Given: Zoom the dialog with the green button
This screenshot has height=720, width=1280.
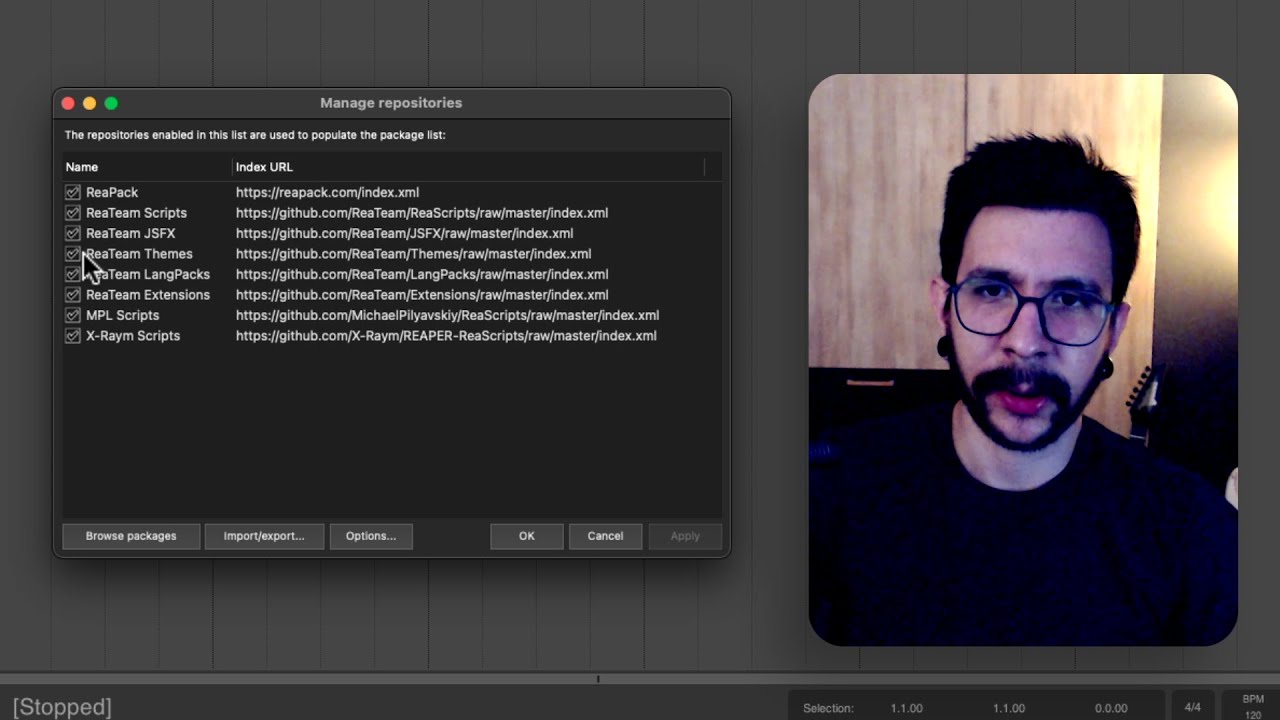Looking at the screenshot, I should coord(111,103).
